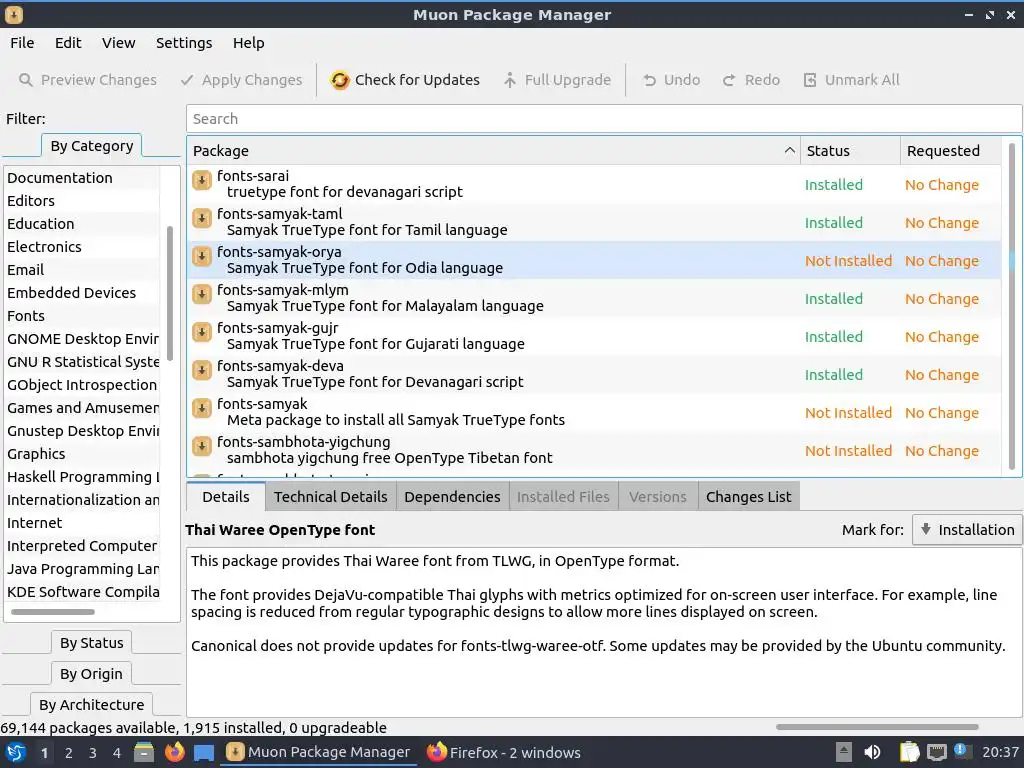Click the eject removable media tray icon

844,752
